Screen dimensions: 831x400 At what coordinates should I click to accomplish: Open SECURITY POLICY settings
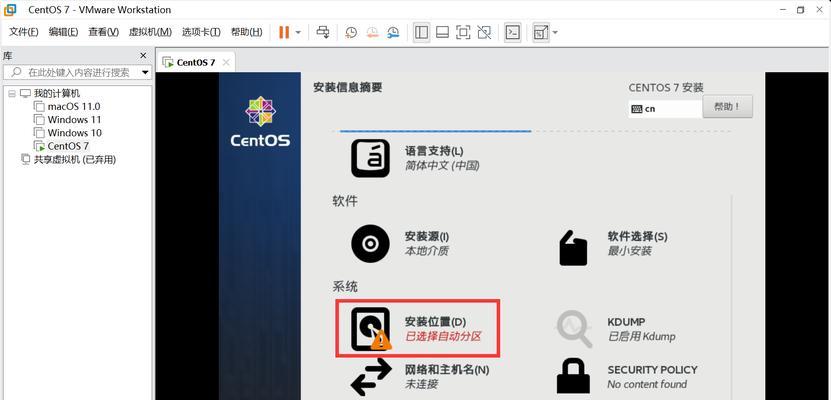click(627, 377)
